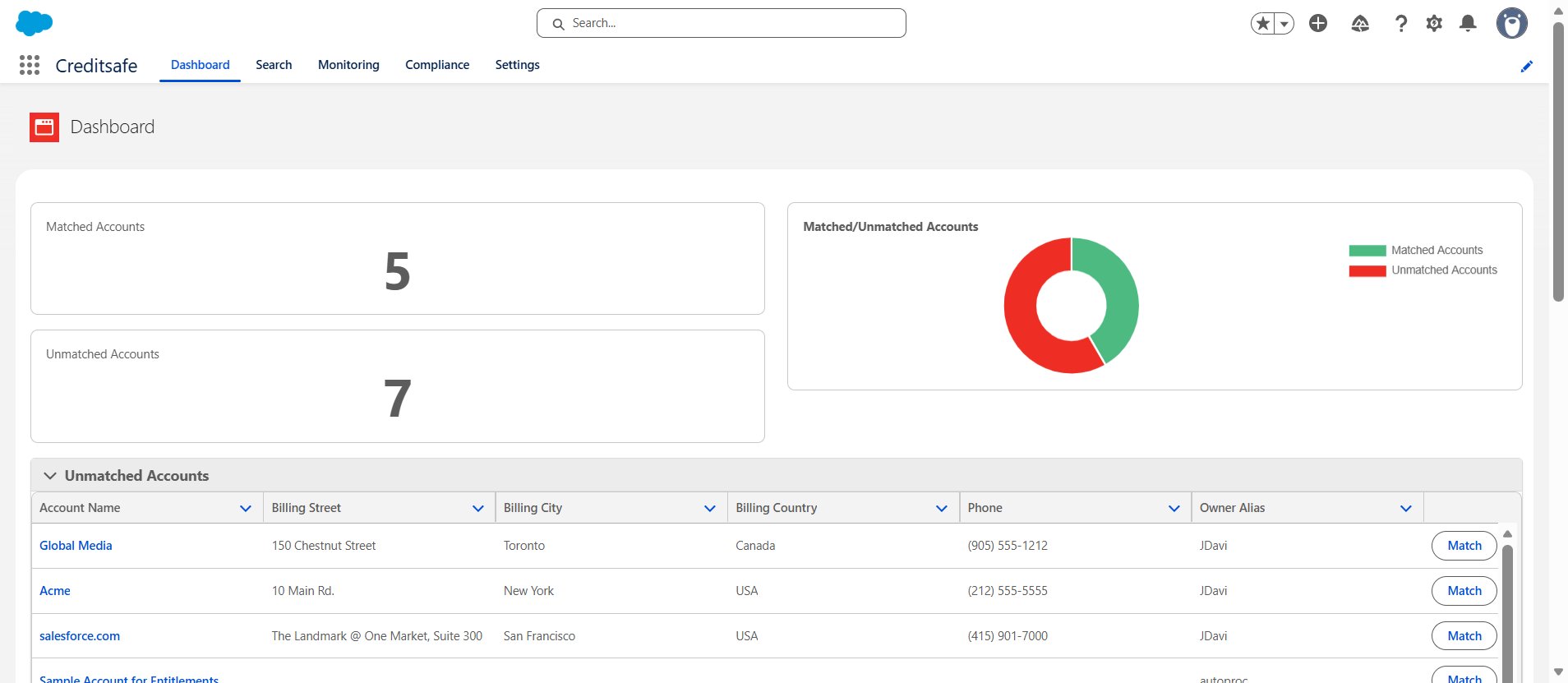This screenshot has width=1568, height=683.
Task: Click the Global Actions plus icon
Action: tap(1318, 23)
